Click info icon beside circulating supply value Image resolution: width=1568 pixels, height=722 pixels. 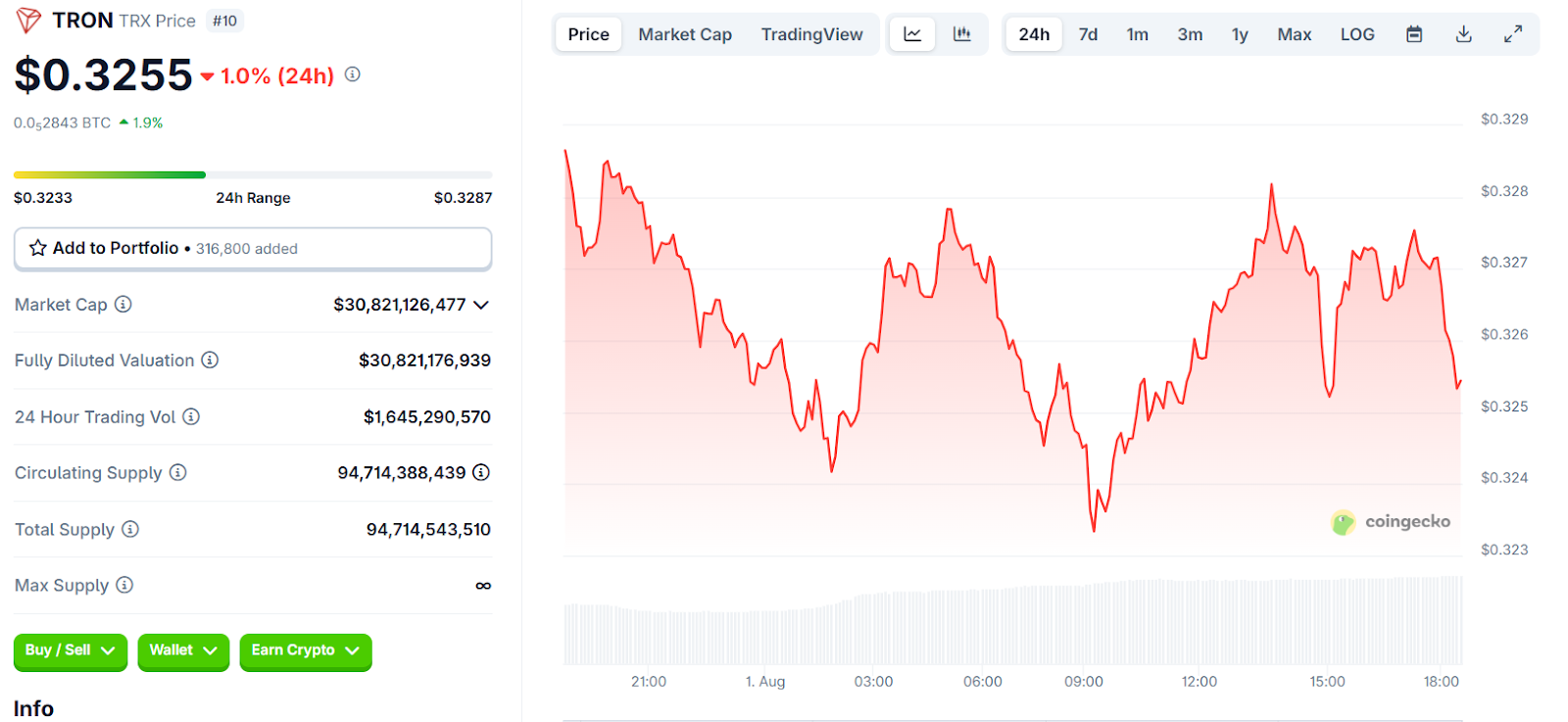point(481,472)
